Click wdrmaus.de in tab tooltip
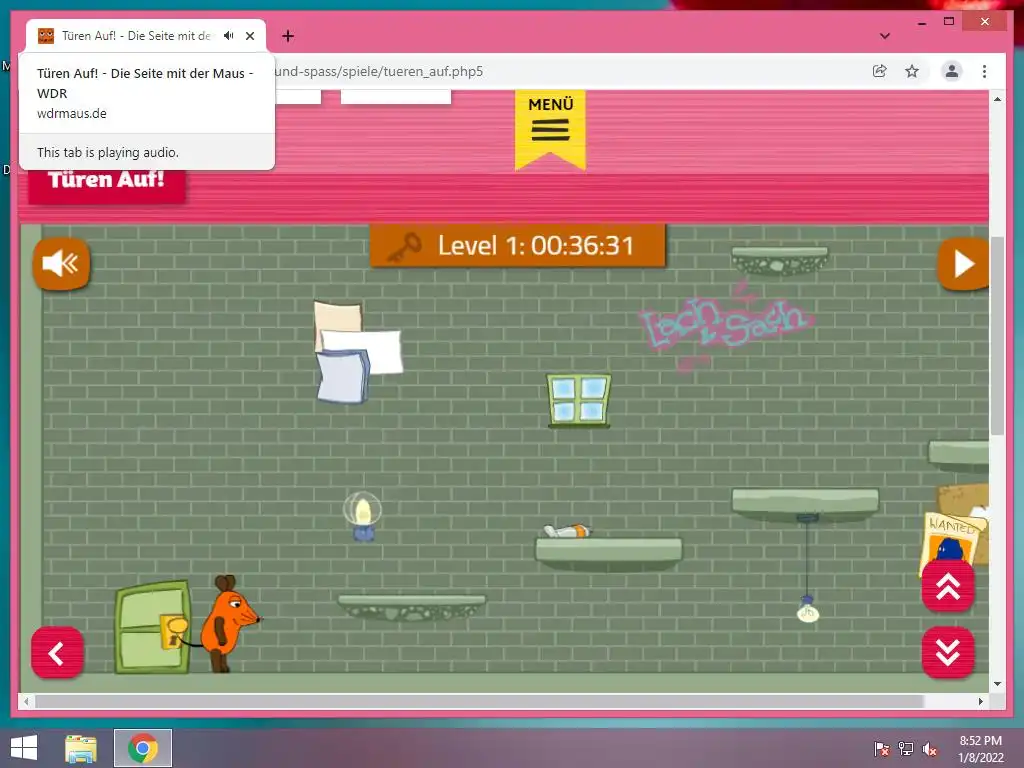 click(x=72, y=114)
